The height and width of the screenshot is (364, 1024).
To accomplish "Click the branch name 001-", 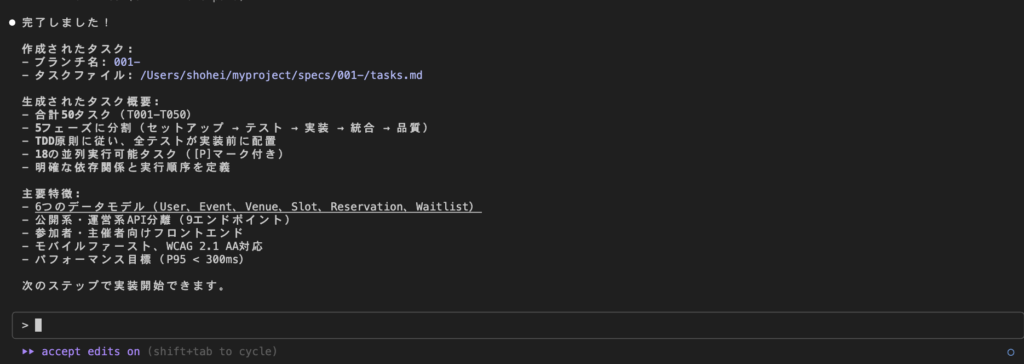I will click(127, 62).
